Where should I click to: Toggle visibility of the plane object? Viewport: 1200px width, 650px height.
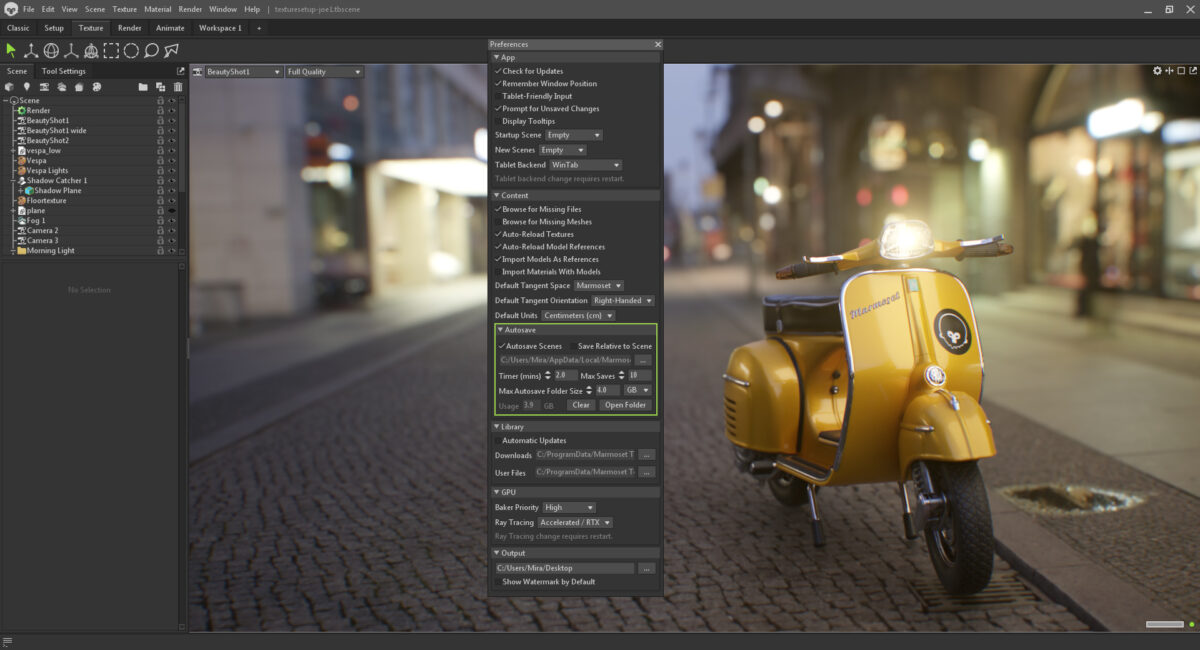click(172, 210)
